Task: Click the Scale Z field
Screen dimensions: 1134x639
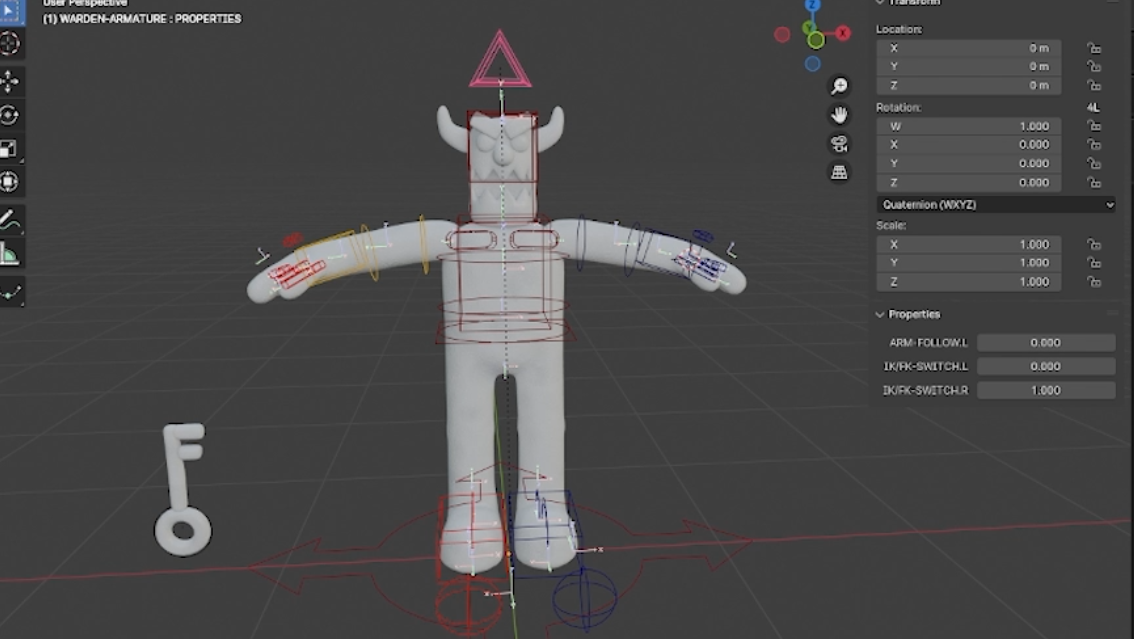Action: pyautogui.click(x=968, y=282)
